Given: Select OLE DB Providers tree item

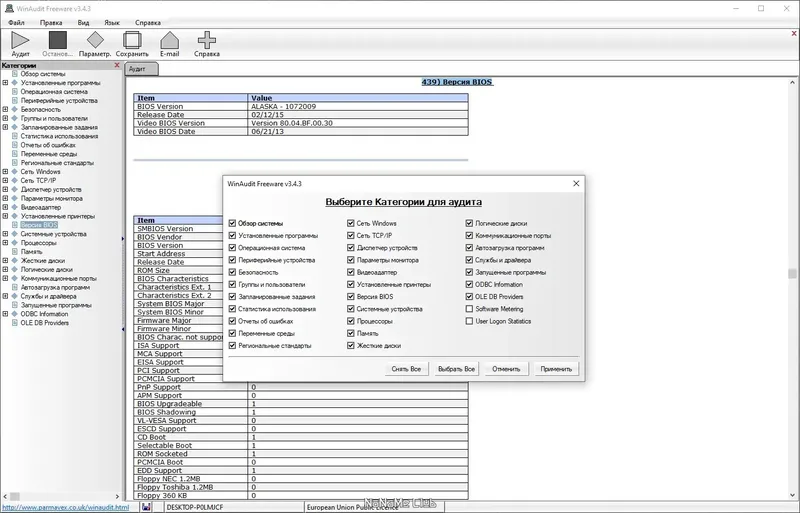Looking at the screenshot, I should coord(44,323).
